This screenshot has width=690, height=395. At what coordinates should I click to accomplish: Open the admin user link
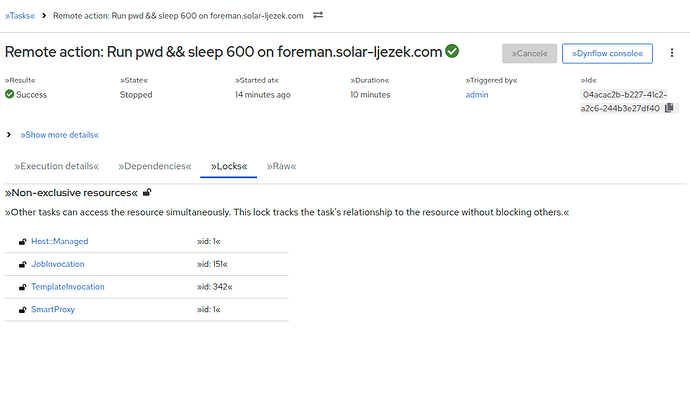(x=477, y=95)
